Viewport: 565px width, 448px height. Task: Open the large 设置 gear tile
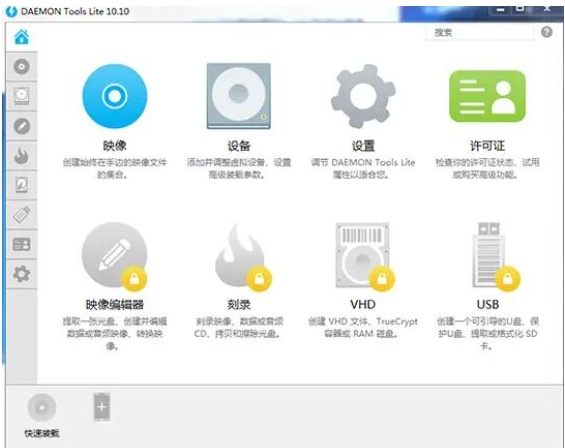(x=363, y=96)
